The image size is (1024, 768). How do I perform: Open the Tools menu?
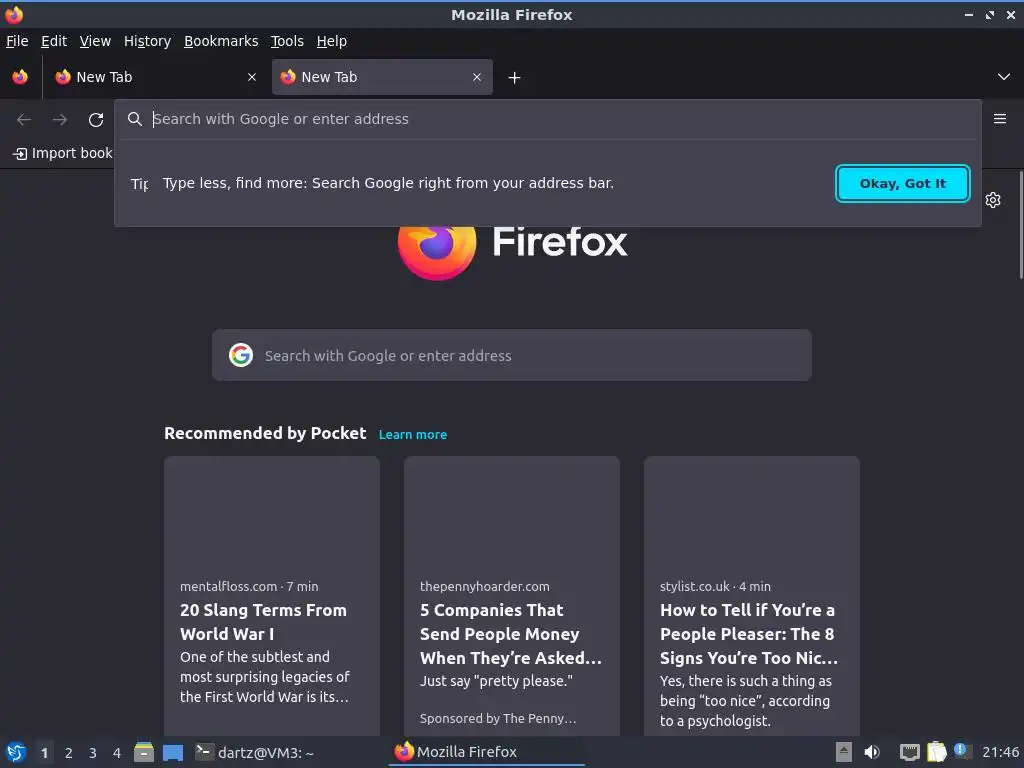coord(287,41)
